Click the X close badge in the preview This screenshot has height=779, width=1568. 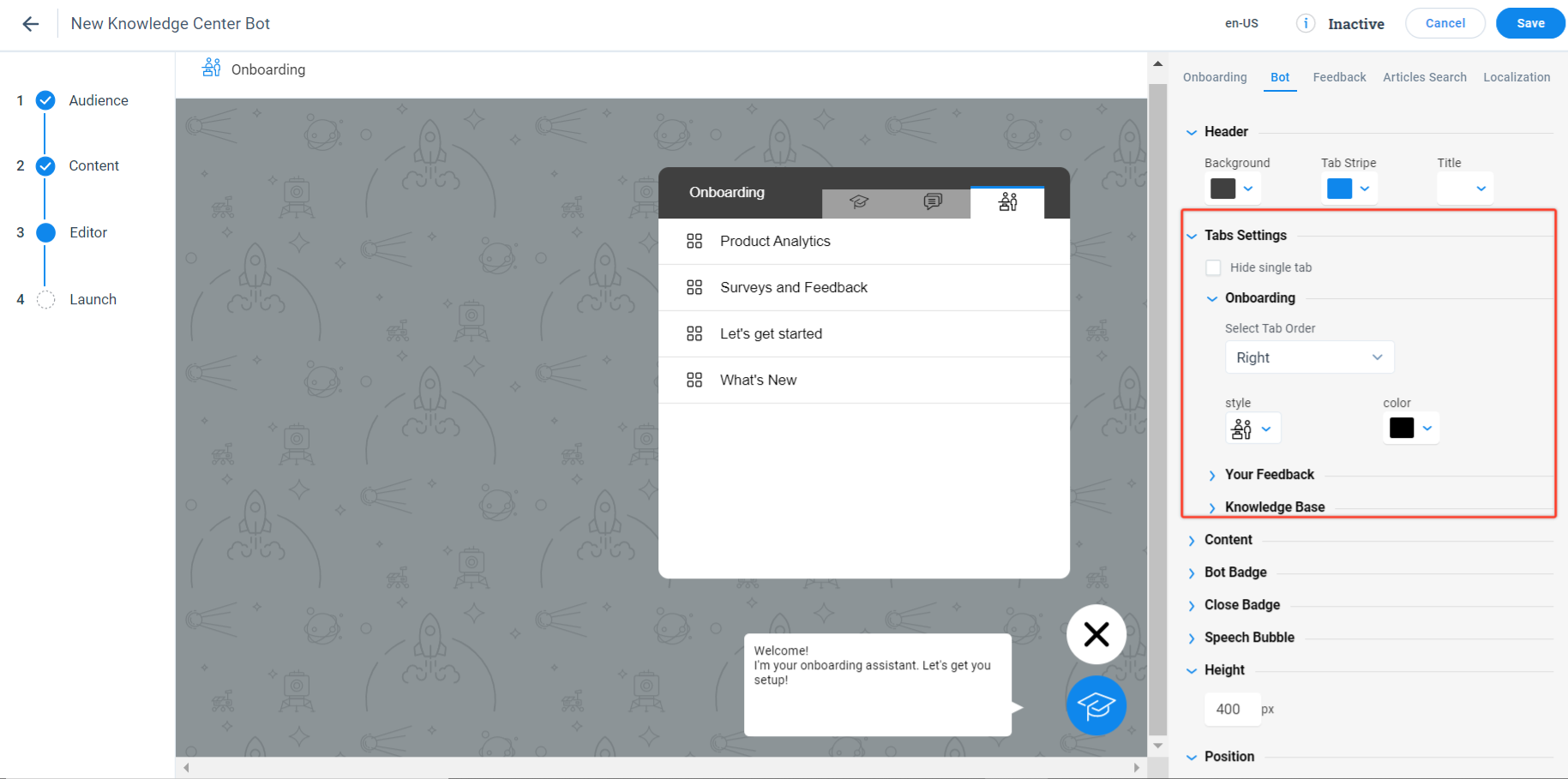1096,634
